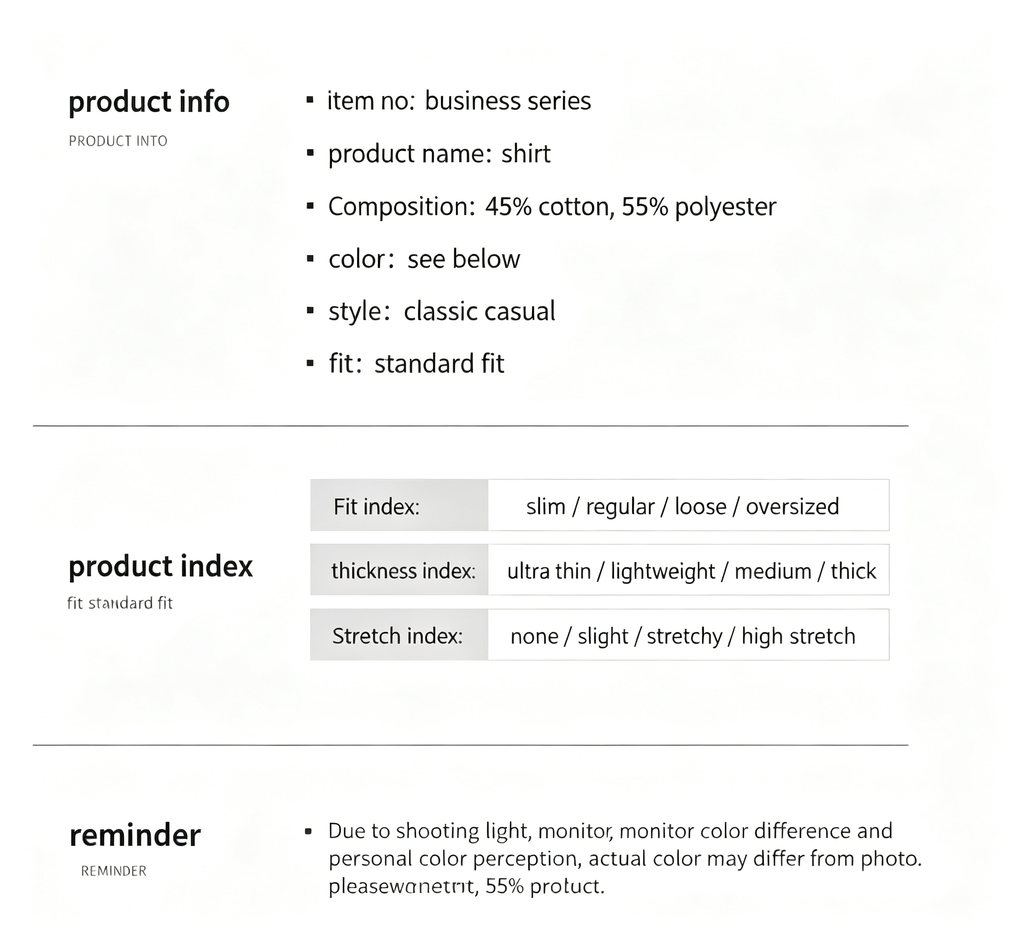This screenshot has width=1024, height=944.
Task: Click the 'product index' section heading
Action: pyautogui.click(x=160, y=567)
